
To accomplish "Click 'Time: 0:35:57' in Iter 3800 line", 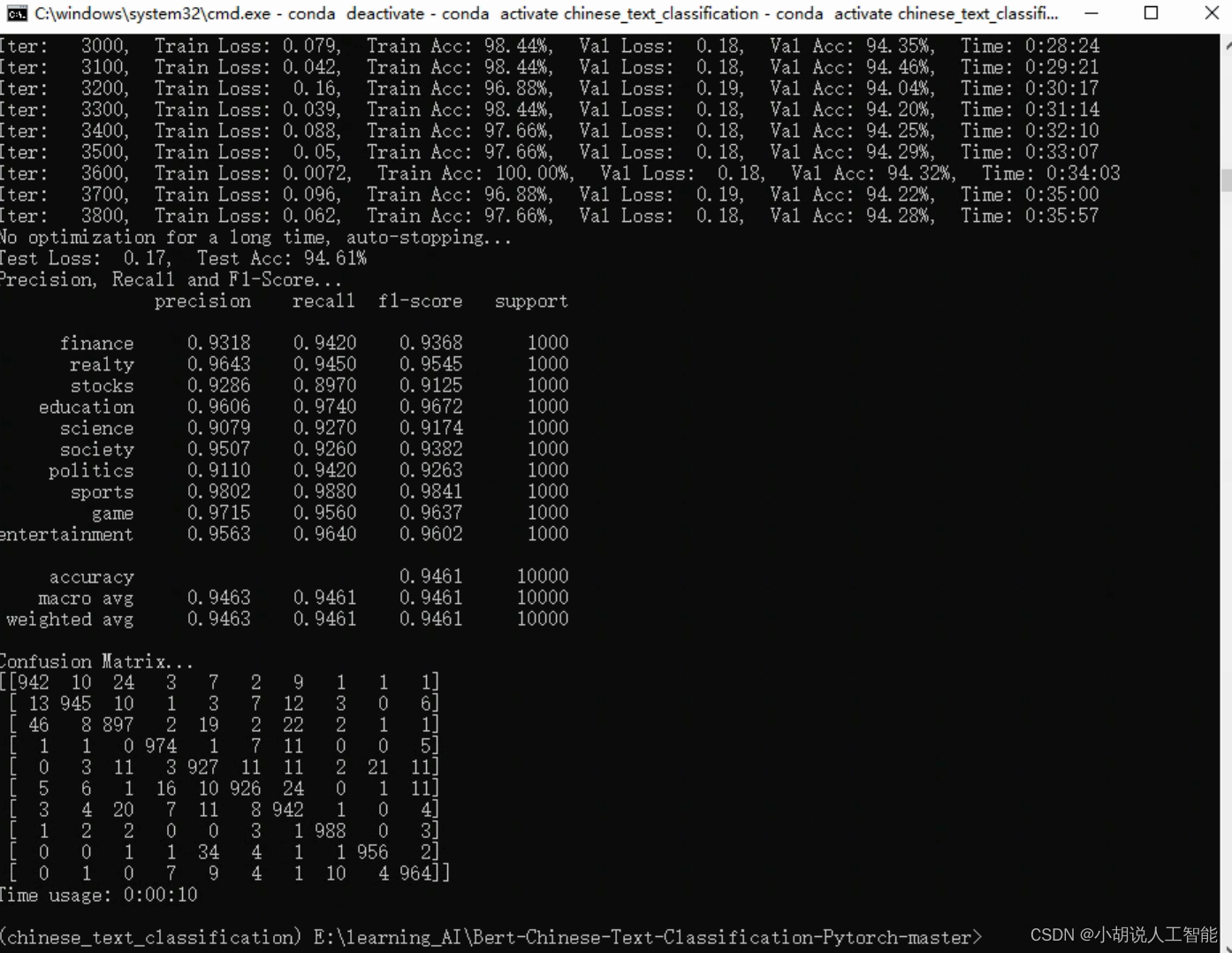I will [1030, 216].
